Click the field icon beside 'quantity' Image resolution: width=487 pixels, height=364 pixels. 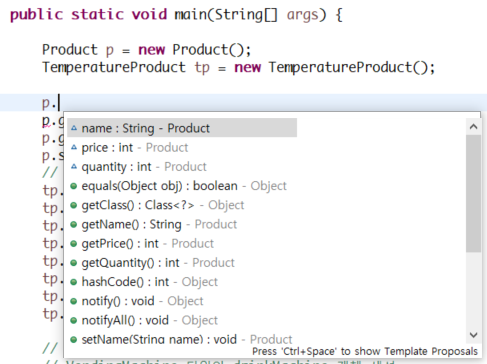[74, 166]
